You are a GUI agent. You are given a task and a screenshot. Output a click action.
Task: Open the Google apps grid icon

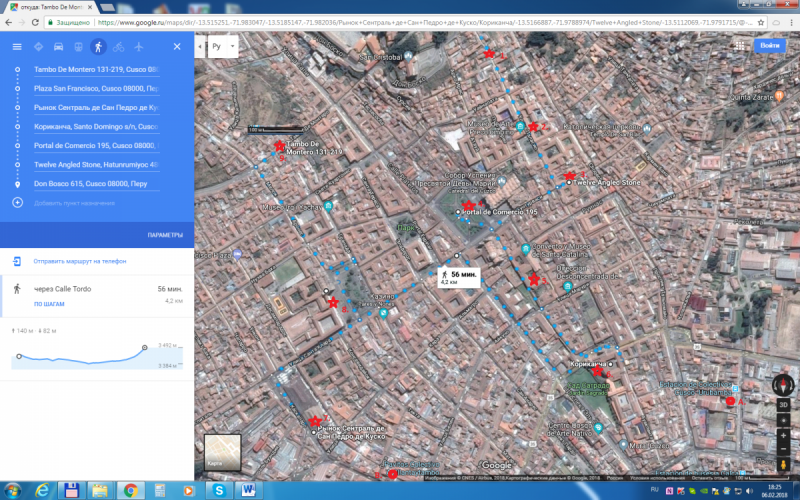pos(740,45)
